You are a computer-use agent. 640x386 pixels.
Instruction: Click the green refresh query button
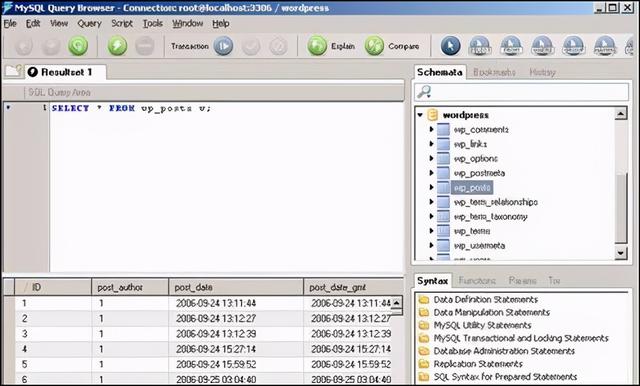(x=78, y=46)
